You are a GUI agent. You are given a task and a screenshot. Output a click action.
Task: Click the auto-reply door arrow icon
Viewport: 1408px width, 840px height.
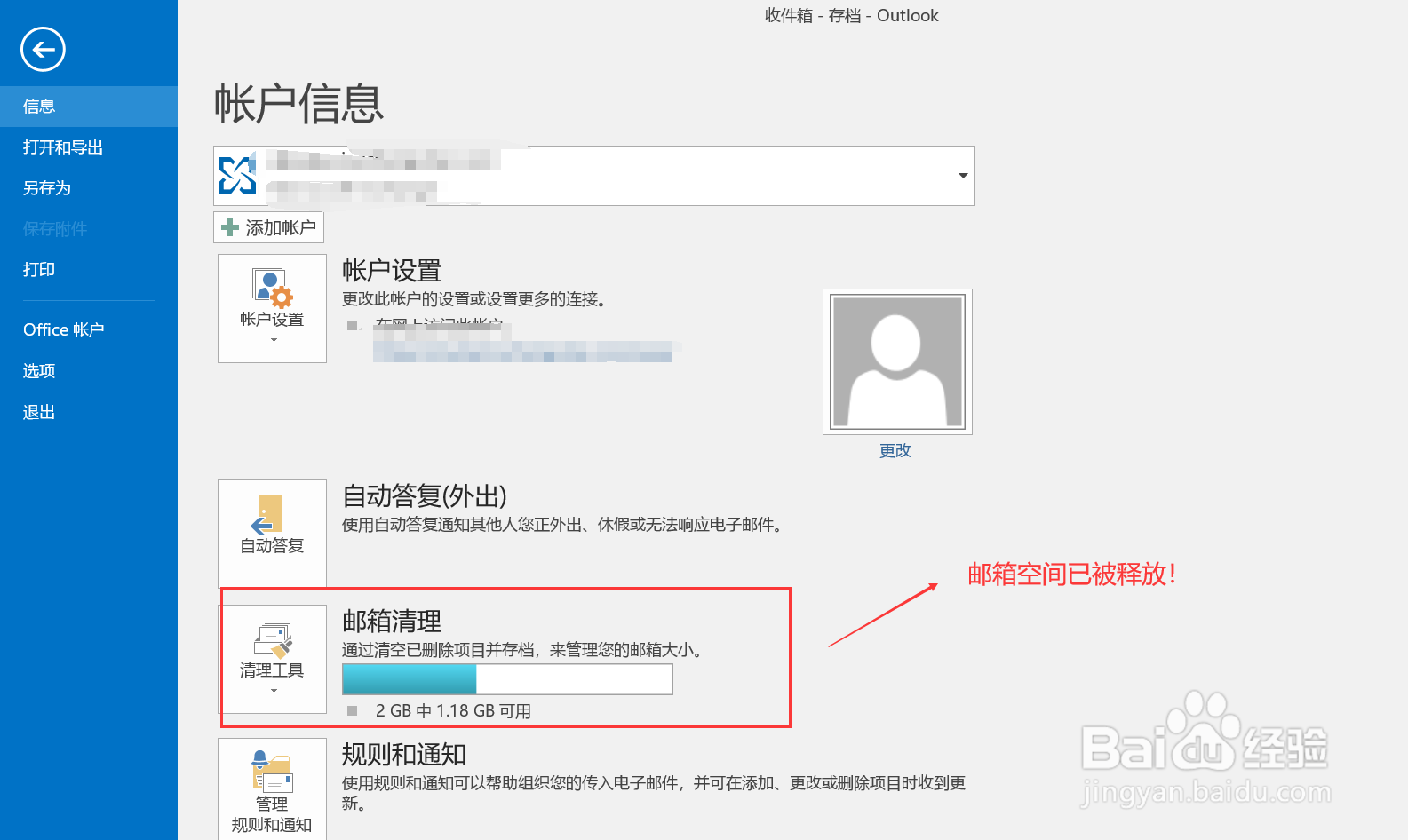coord(267,515)
